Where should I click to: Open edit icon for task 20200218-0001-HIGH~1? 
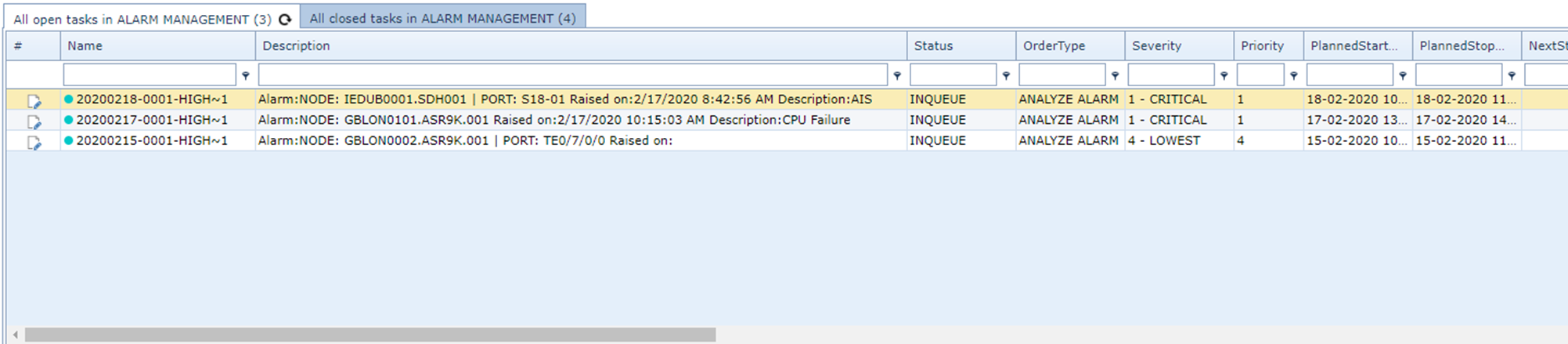[x=34, y=101]
